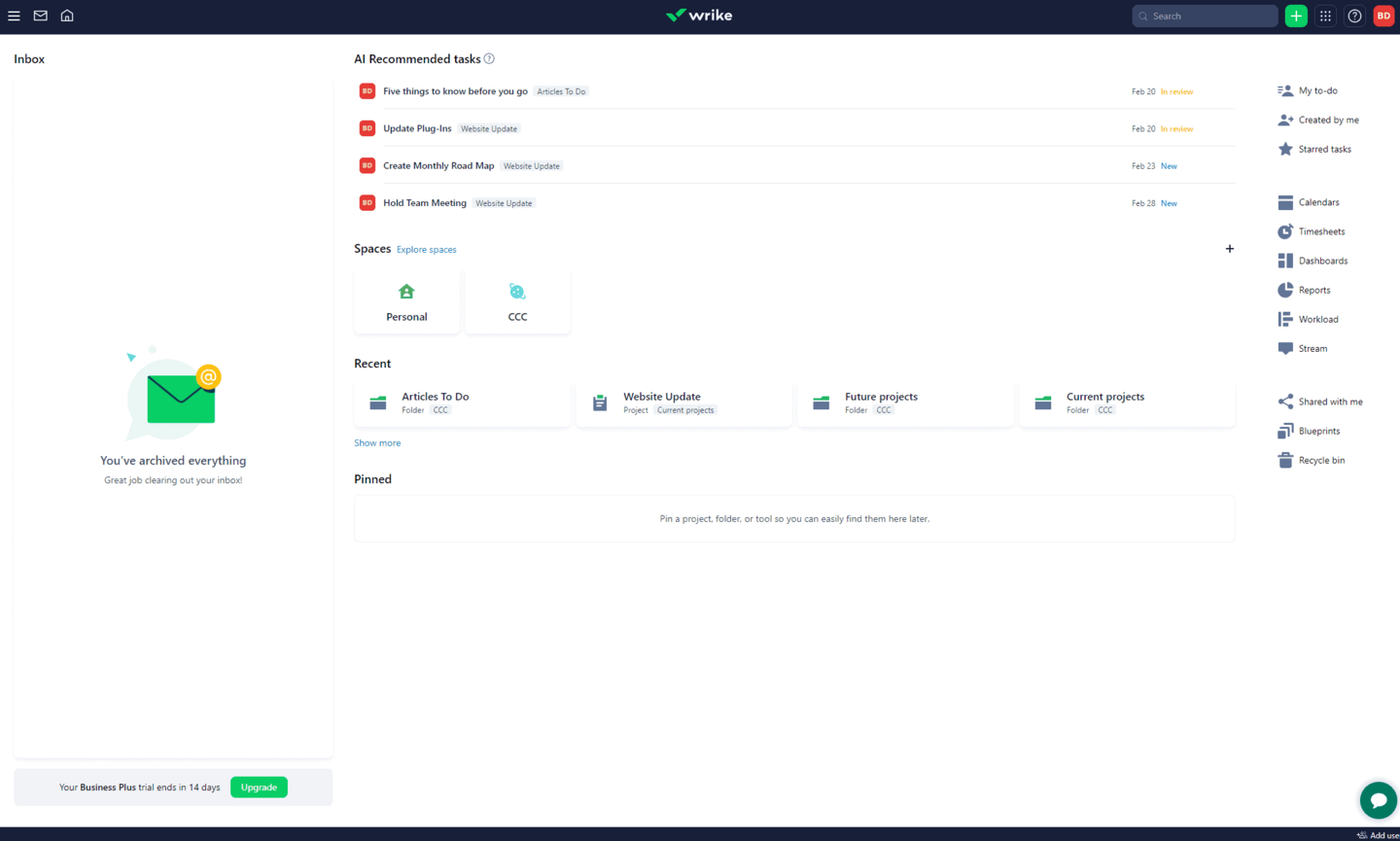Viewport: 1400px width, 841px height.
Task: Click the Add users link in footer
Action: [1379, 835]
